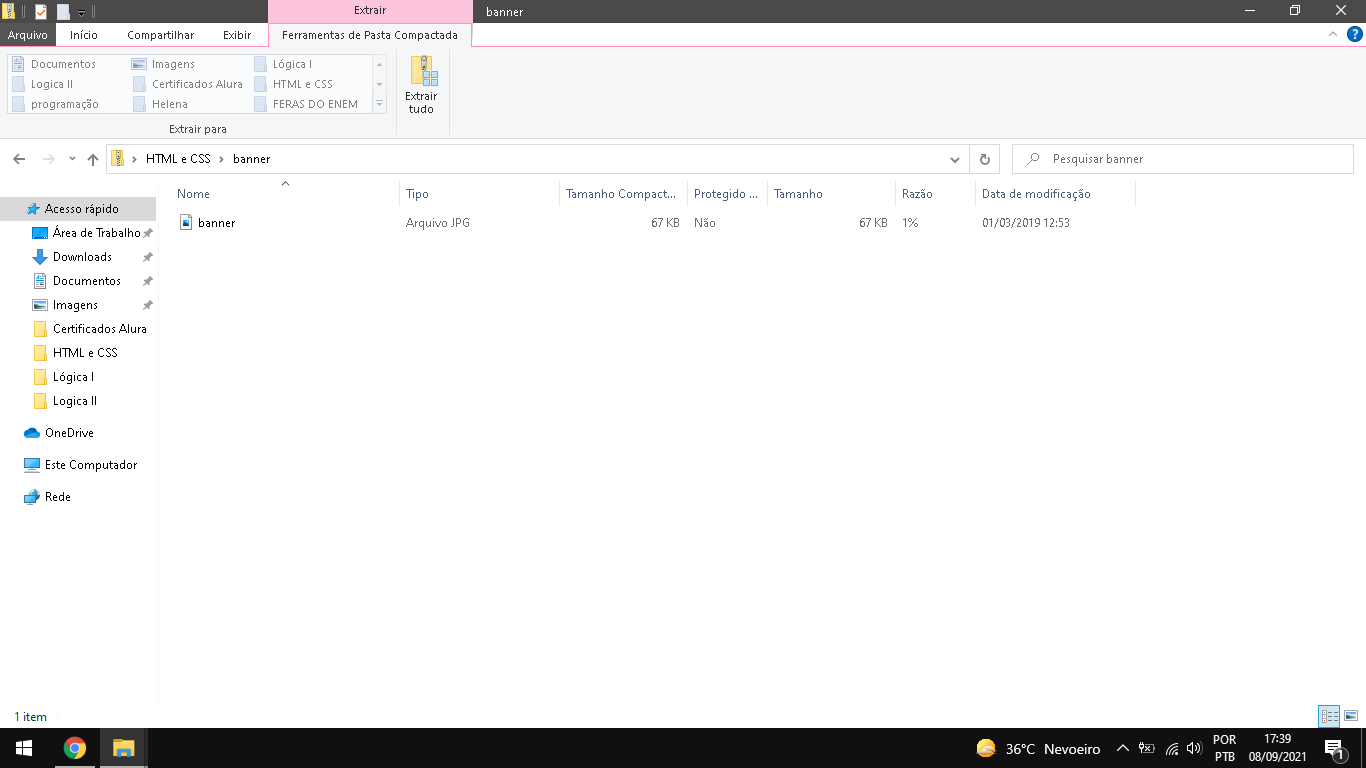The height and width of the screenshot is (768, 1366).
Task: Go back with the left arrow
Action: 19,159
